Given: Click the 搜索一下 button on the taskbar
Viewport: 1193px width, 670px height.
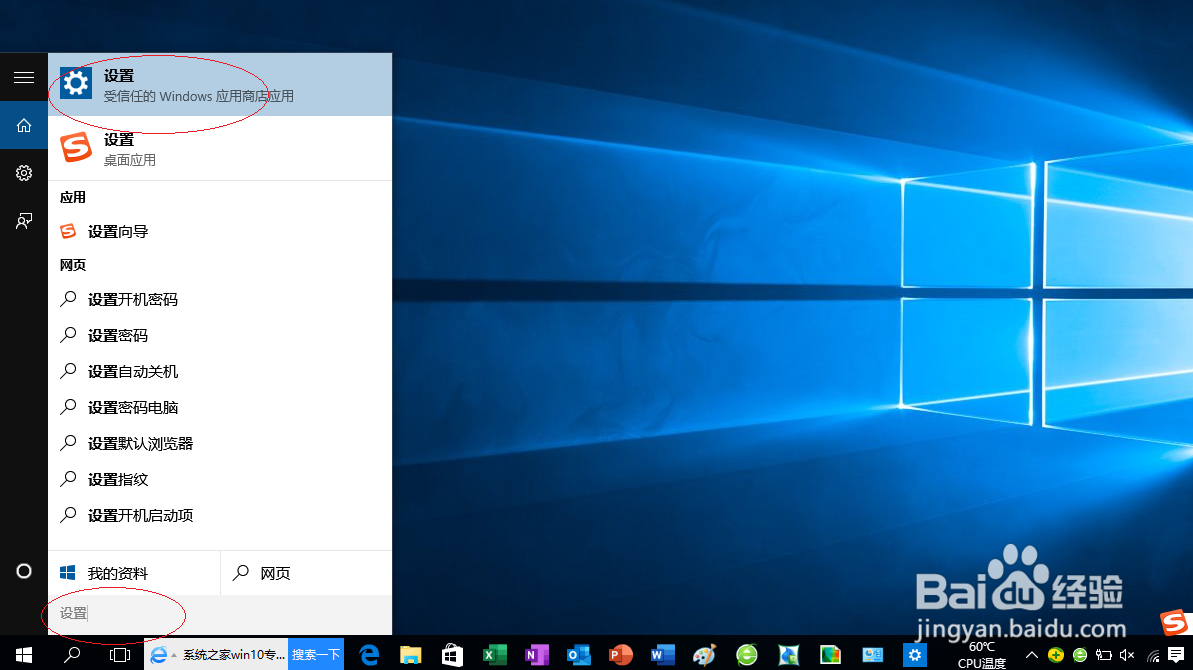Looking at the screenshot, I should (316, 655).
